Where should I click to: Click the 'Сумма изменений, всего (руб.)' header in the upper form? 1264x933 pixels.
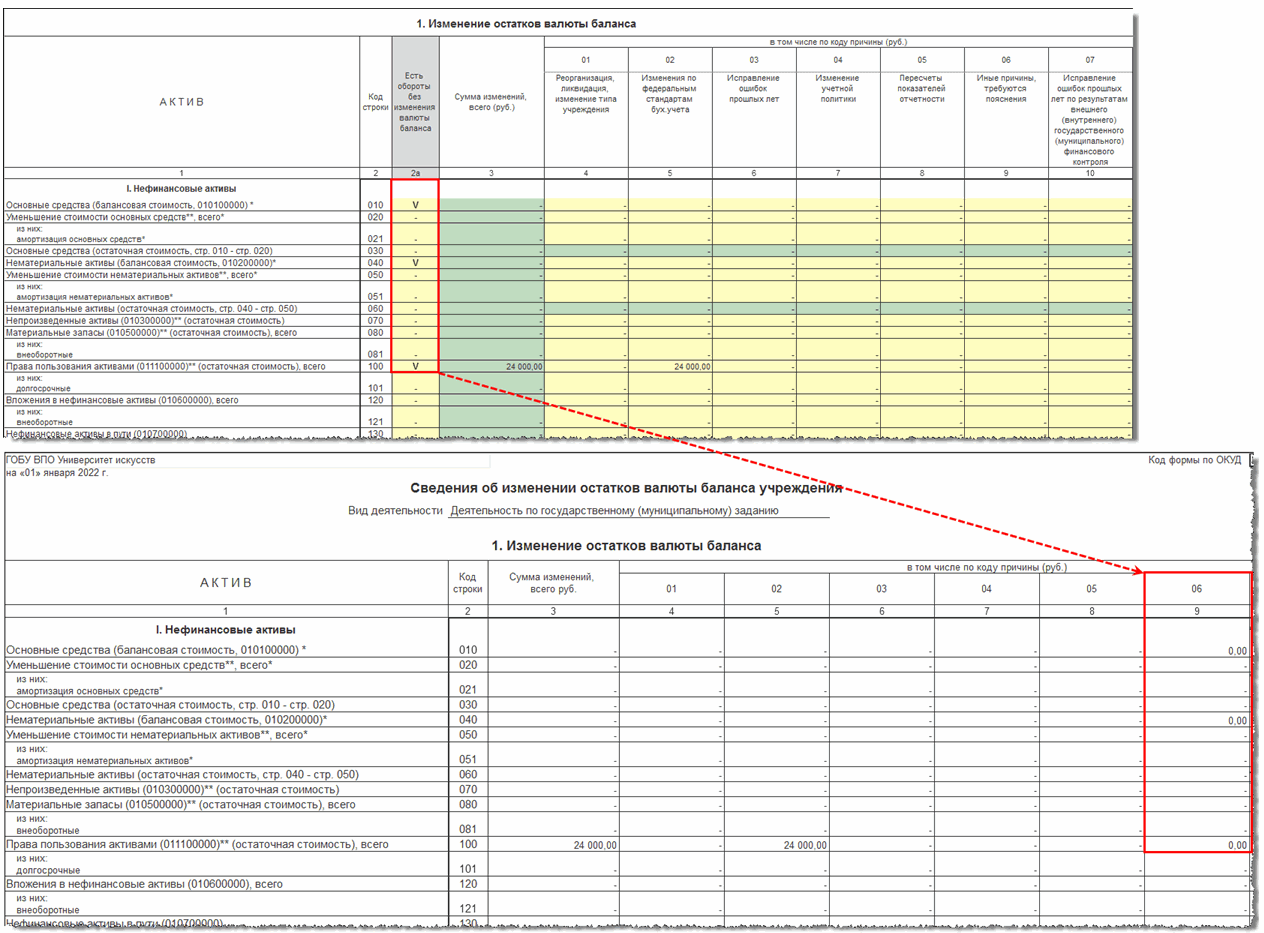(491, 101)
